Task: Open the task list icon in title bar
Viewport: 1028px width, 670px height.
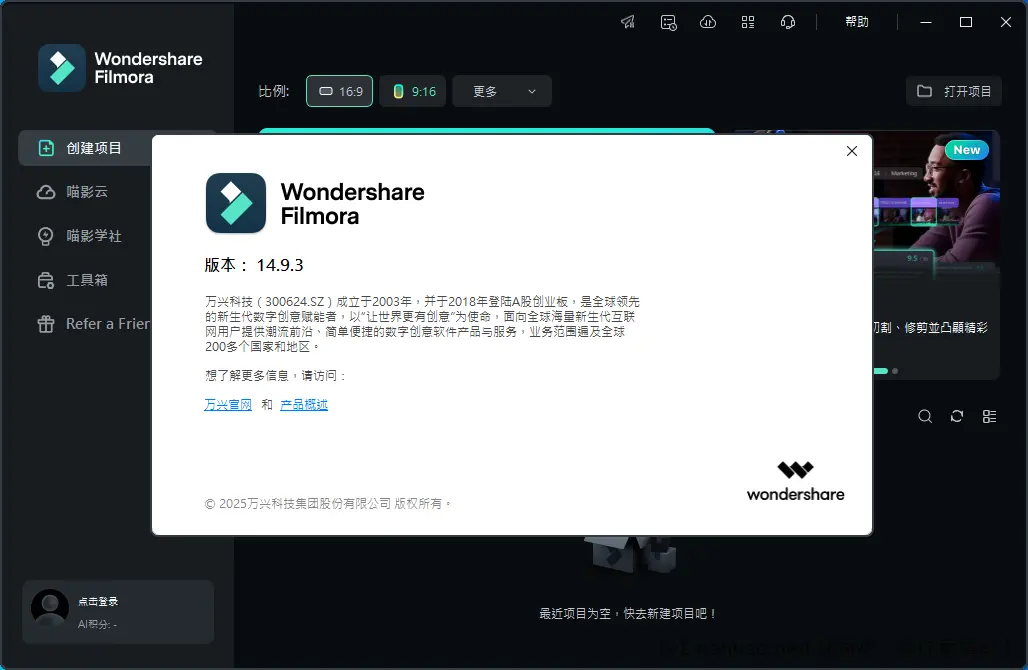Action: [668, 22]
